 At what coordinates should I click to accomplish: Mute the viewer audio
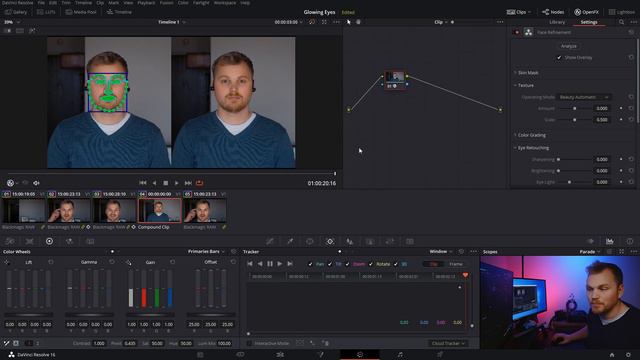coord(36,183)
